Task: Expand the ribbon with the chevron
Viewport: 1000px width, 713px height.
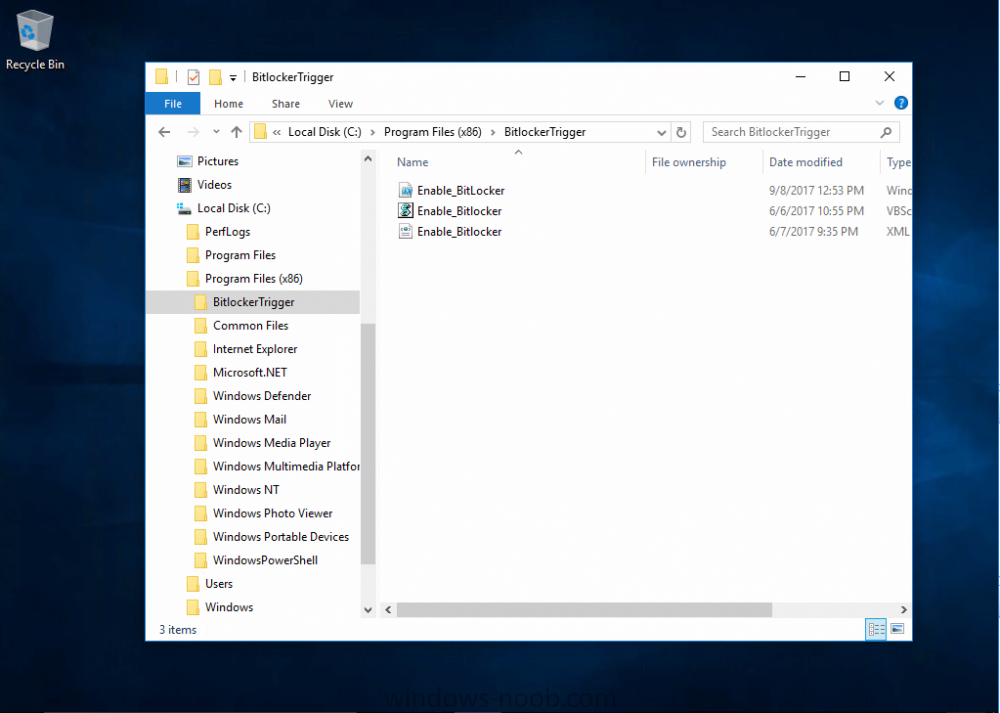Action: coord(879,103)
